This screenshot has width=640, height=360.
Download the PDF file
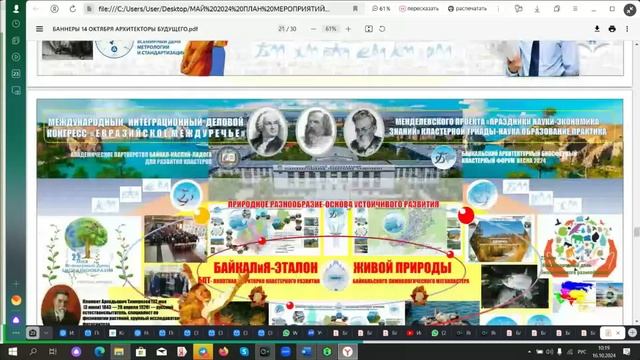pyautogui.click(x=597, y=29)
